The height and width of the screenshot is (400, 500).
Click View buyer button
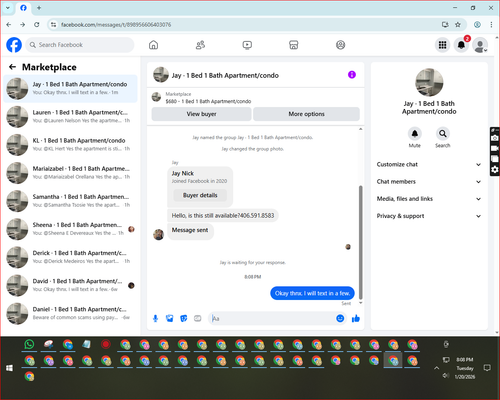[201, 114]
